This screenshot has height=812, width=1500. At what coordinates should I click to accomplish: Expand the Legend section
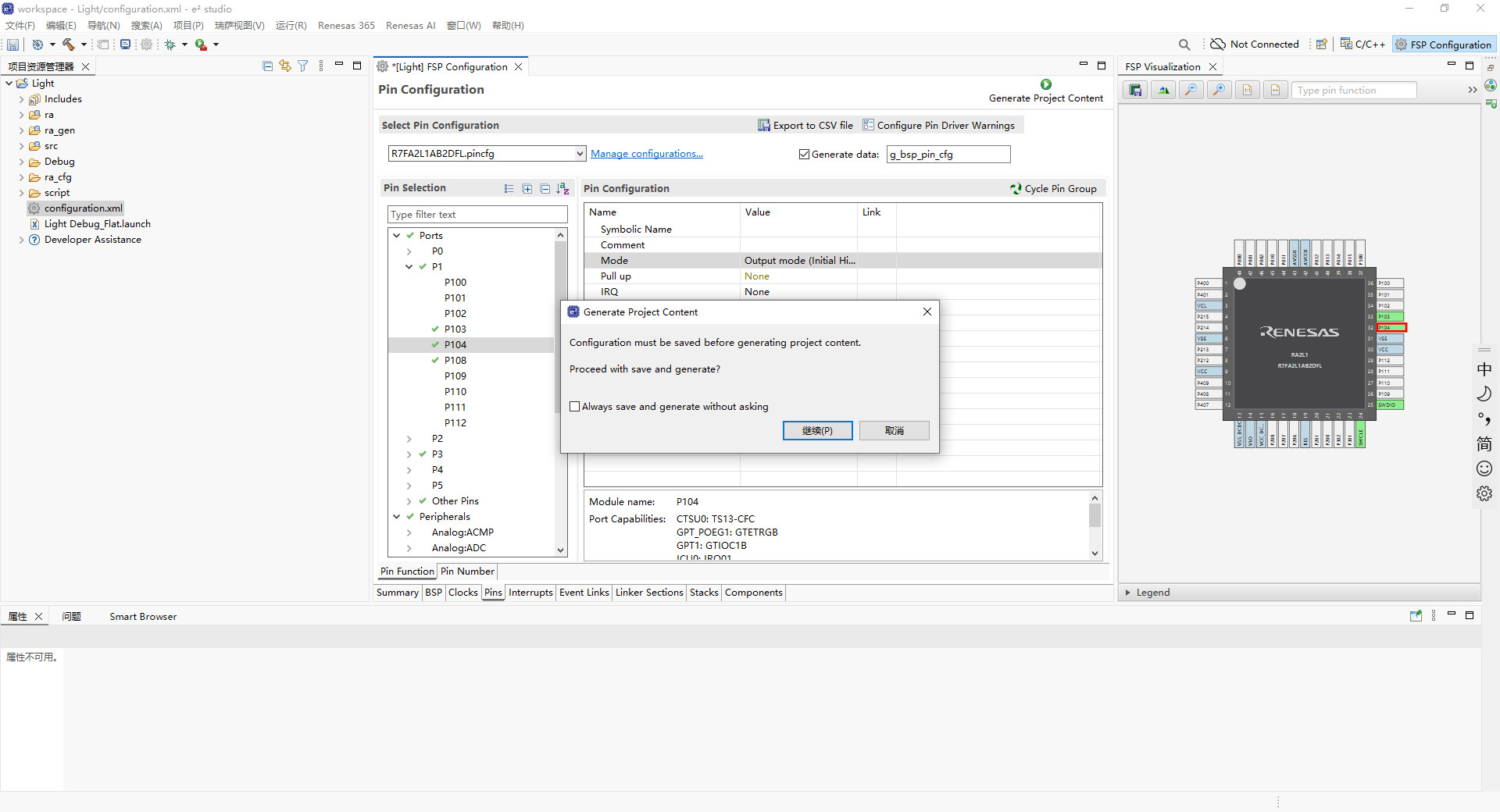[x=1127, y=593]
